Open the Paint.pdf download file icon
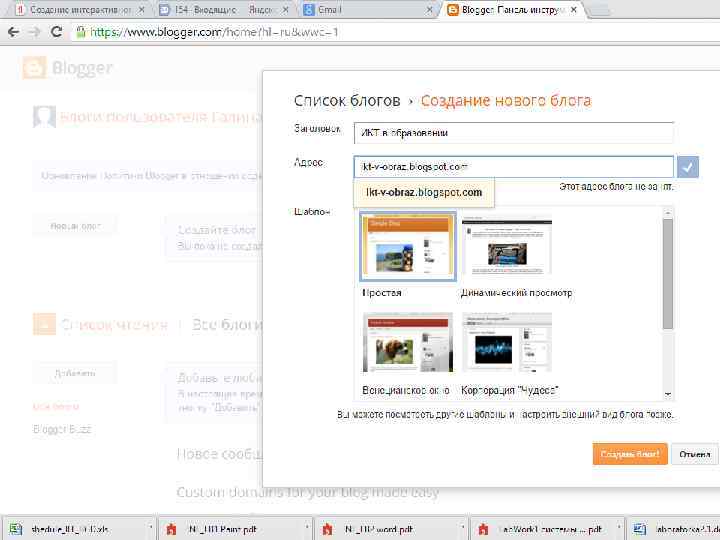 coord(171,529)
